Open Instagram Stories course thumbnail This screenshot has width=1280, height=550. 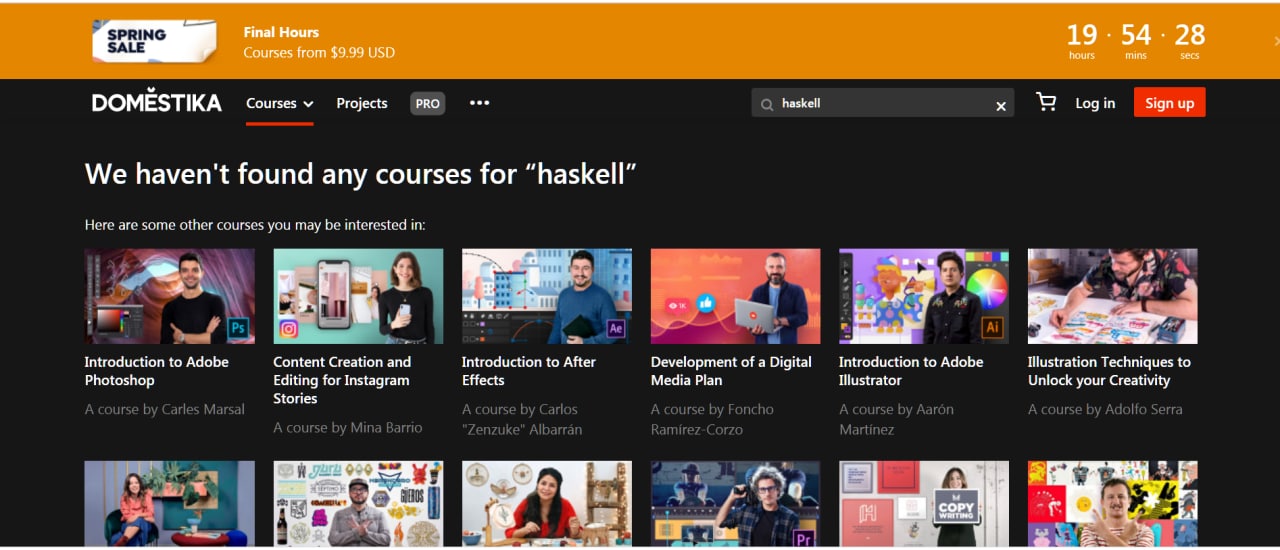pos(358,296)
